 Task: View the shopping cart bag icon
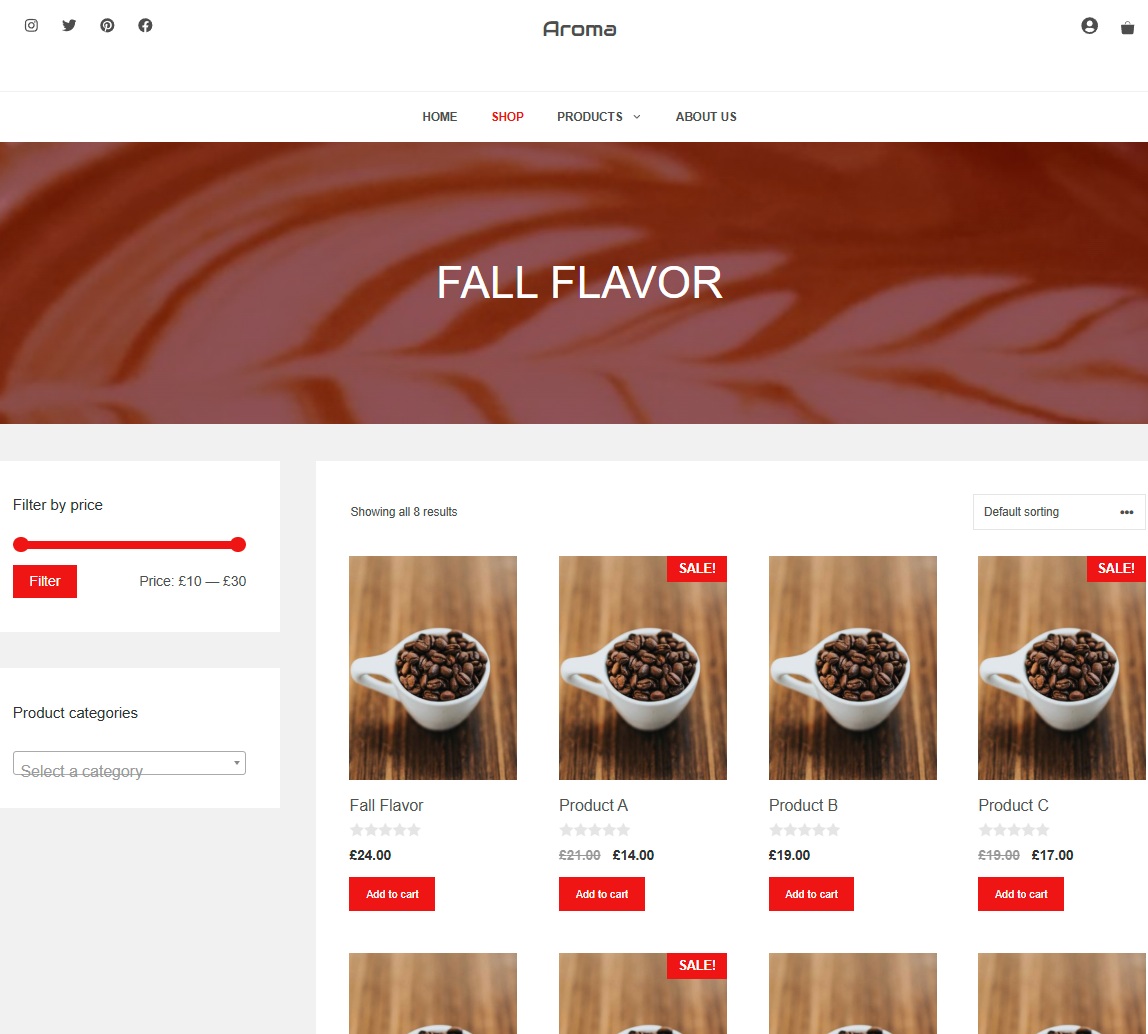point(1128,28)
